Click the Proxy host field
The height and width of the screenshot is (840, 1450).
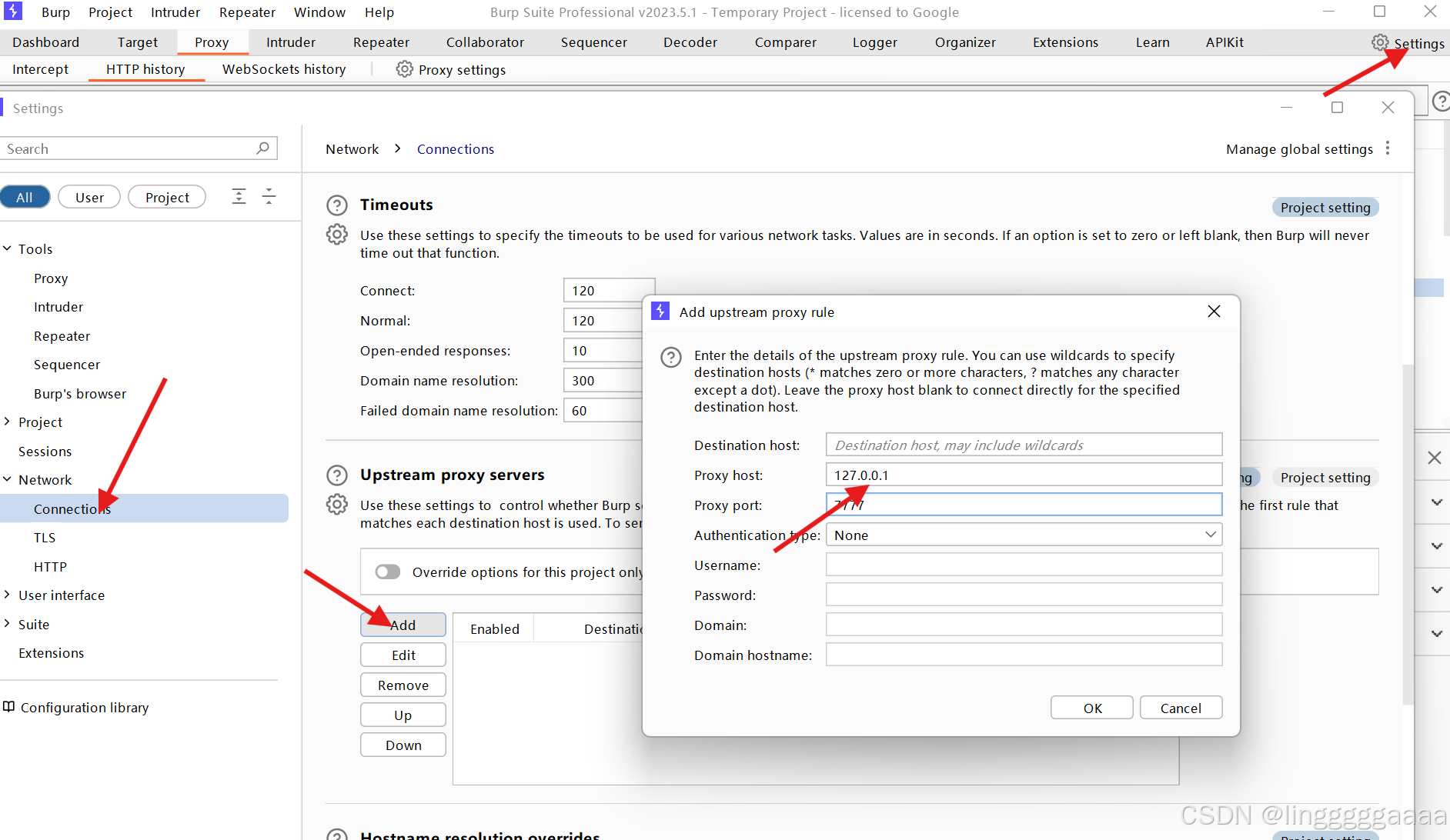point(1024,475)
